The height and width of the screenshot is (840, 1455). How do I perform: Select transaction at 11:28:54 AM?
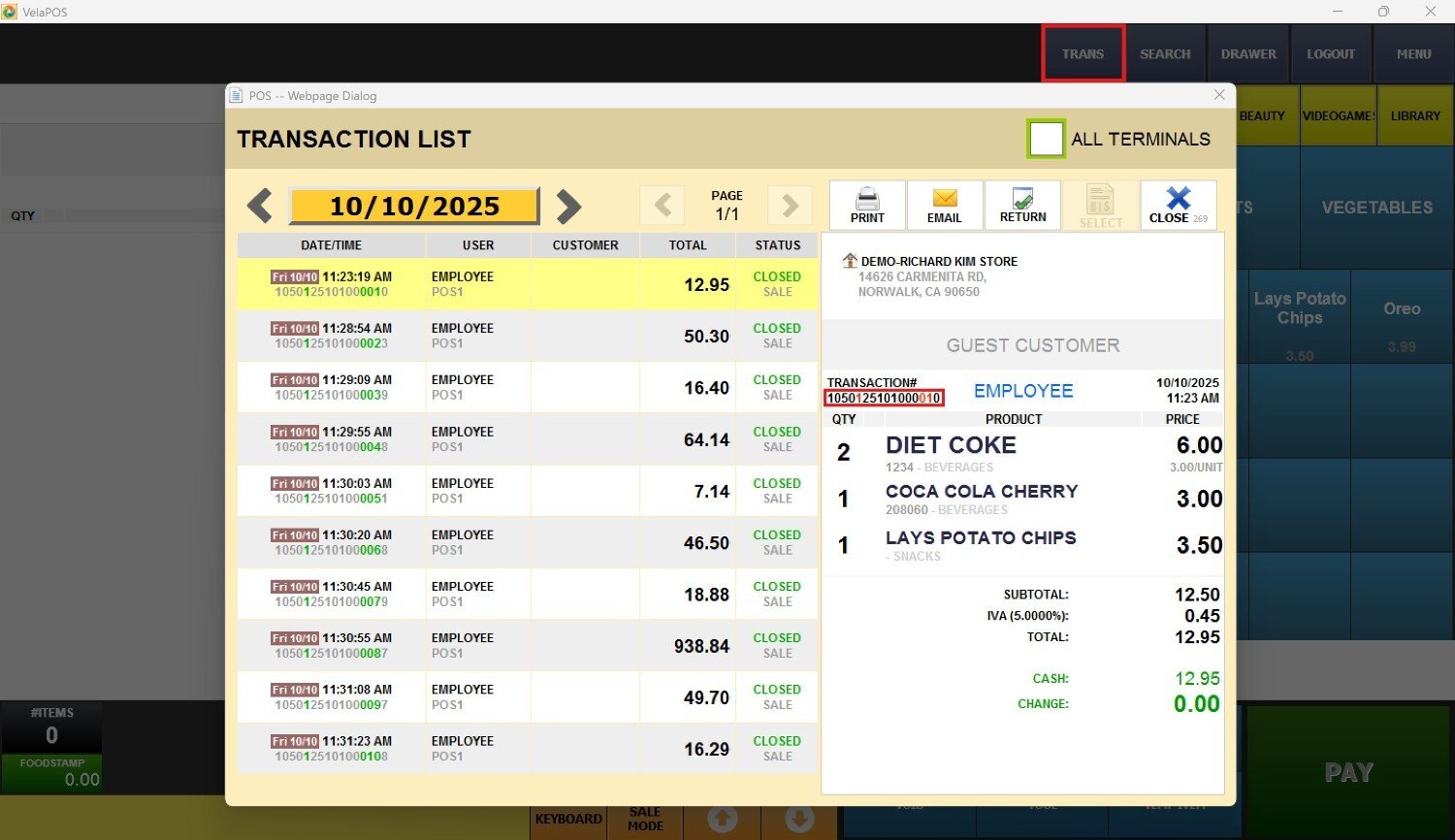coord(527,337)
